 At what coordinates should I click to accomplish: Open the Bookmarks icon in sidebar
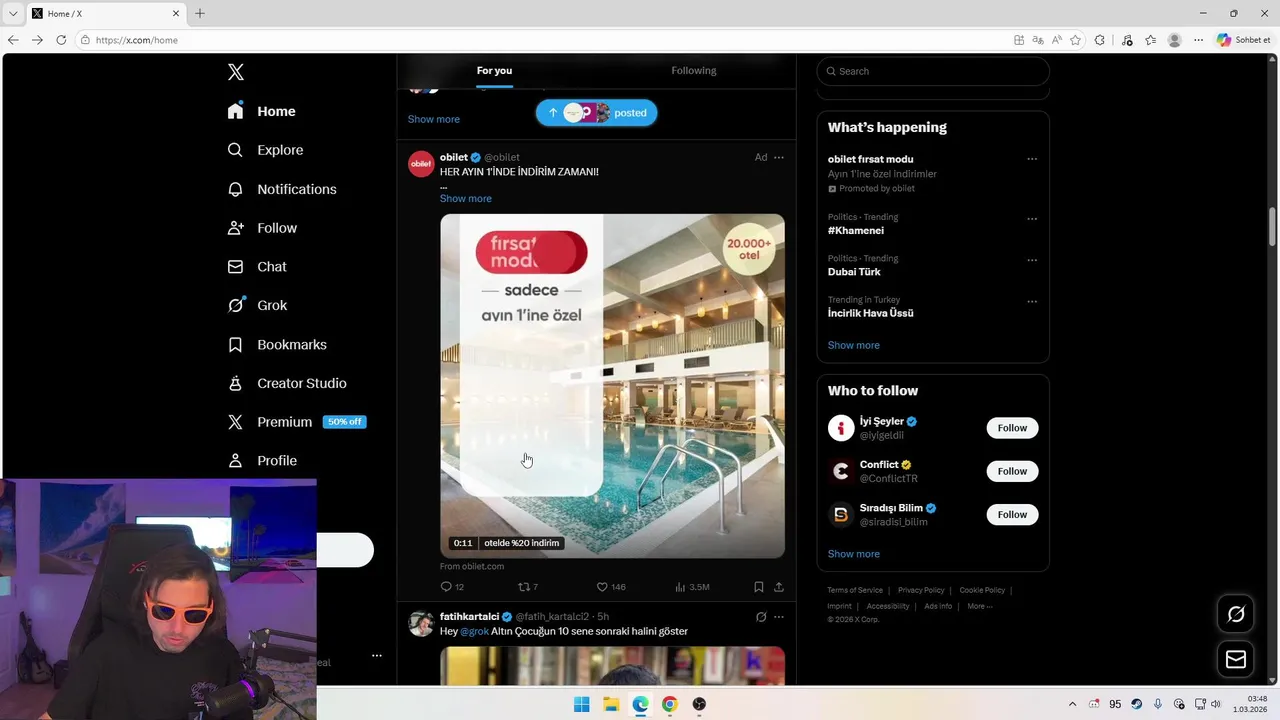click(x=235, y=344)
